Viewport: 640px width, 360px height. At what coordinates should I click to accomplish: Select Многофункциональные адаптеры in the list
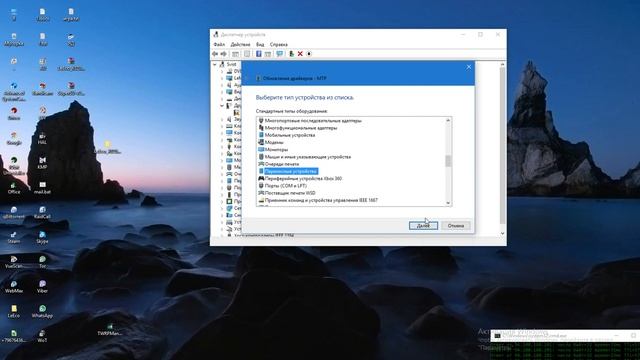click(x=301, y=128)
